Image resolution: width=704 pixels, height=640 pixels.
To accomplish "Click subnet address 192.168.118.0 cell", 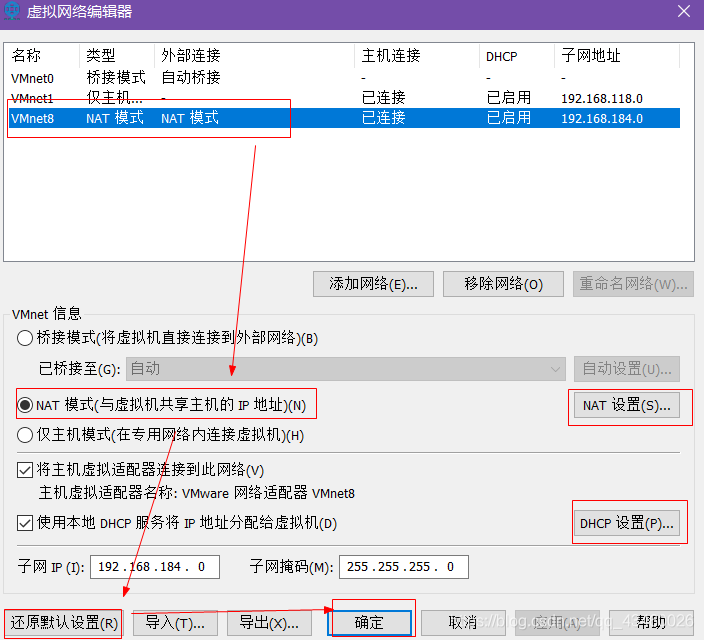I will point(602,98).
